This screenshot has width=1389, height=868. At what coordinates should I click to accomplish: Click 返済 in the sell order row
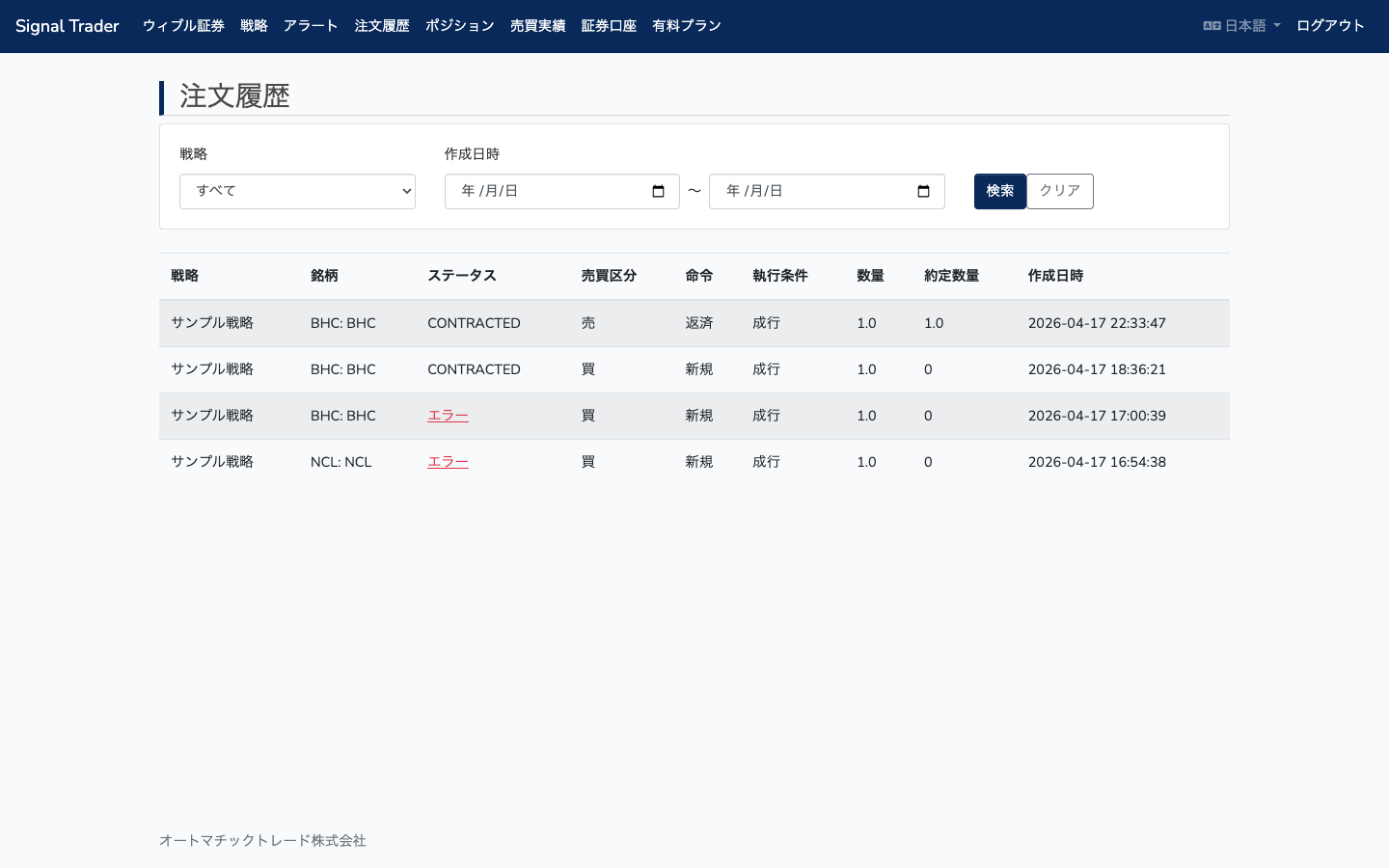point(699,323)
